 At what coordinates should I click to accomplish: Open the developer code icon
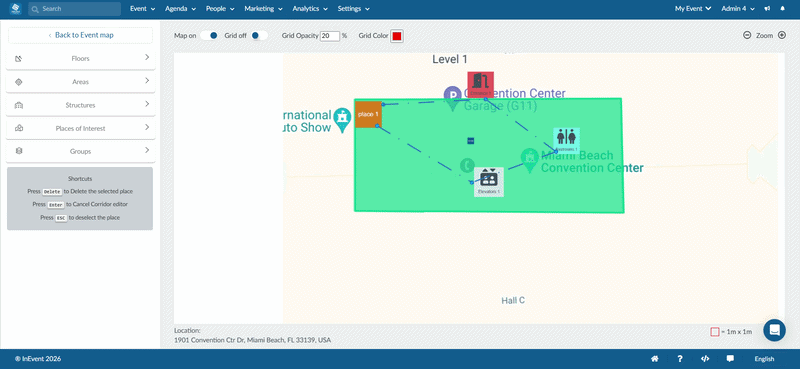705,359
